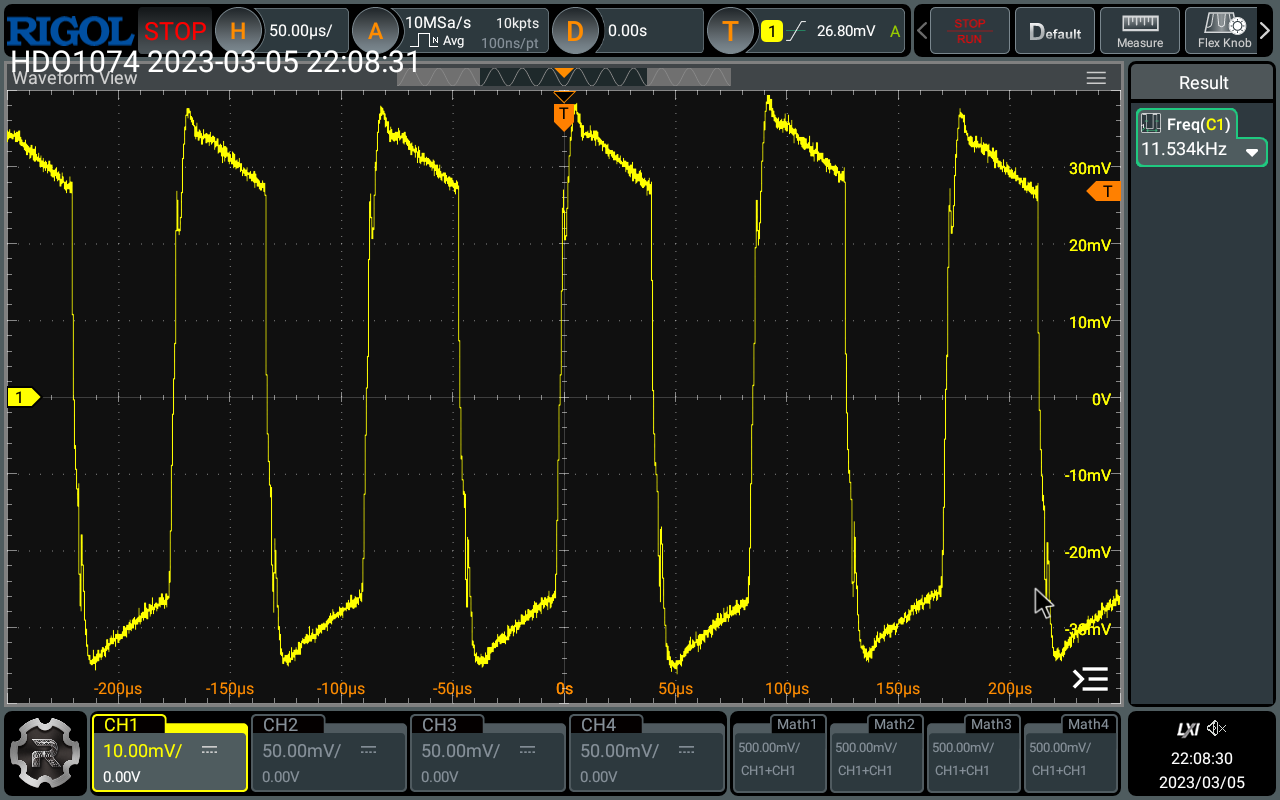Open the Result panel header

[1203, 83]
